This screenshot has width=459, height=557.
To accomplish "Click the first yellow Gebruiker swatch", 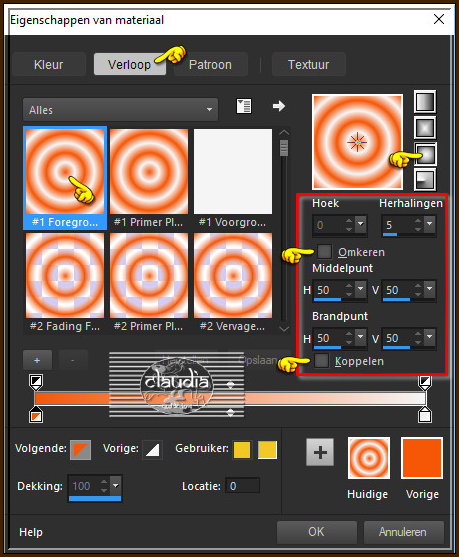I will point(242,450).
